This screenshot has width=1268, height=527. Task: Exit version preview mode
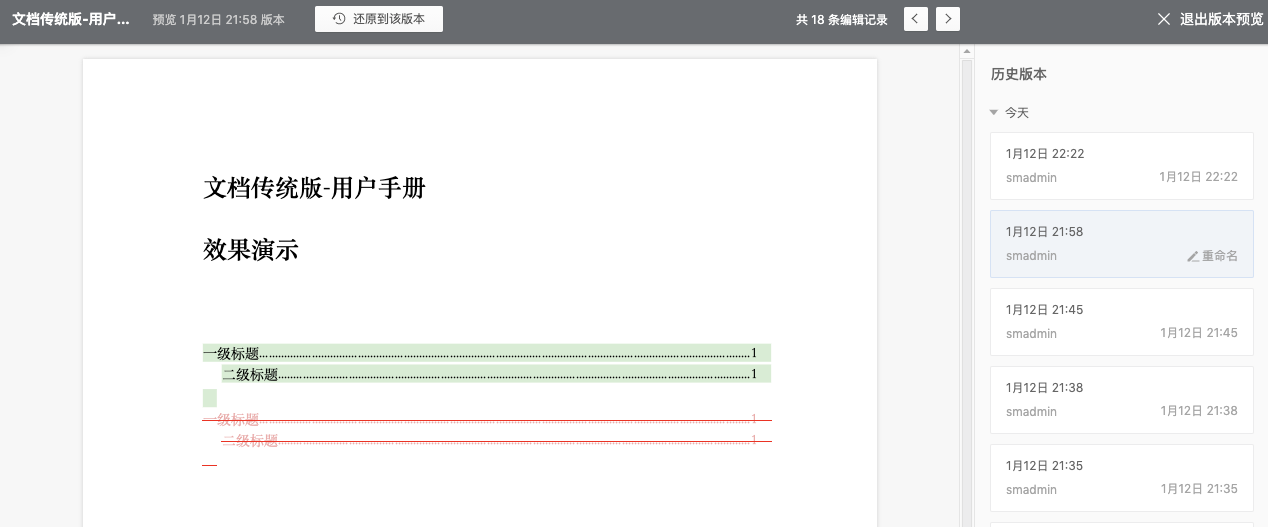(x=1210, y=19)
